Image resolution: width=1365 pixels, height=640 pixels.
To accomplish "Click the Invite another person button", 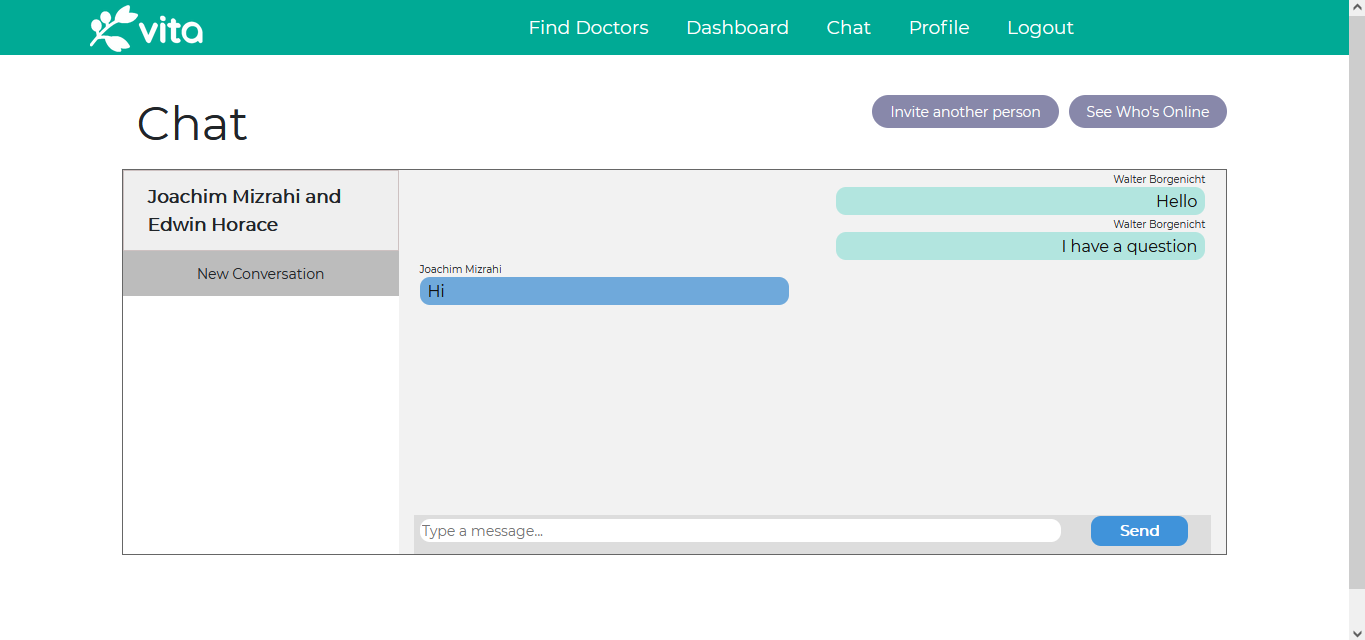I will 965,112.
